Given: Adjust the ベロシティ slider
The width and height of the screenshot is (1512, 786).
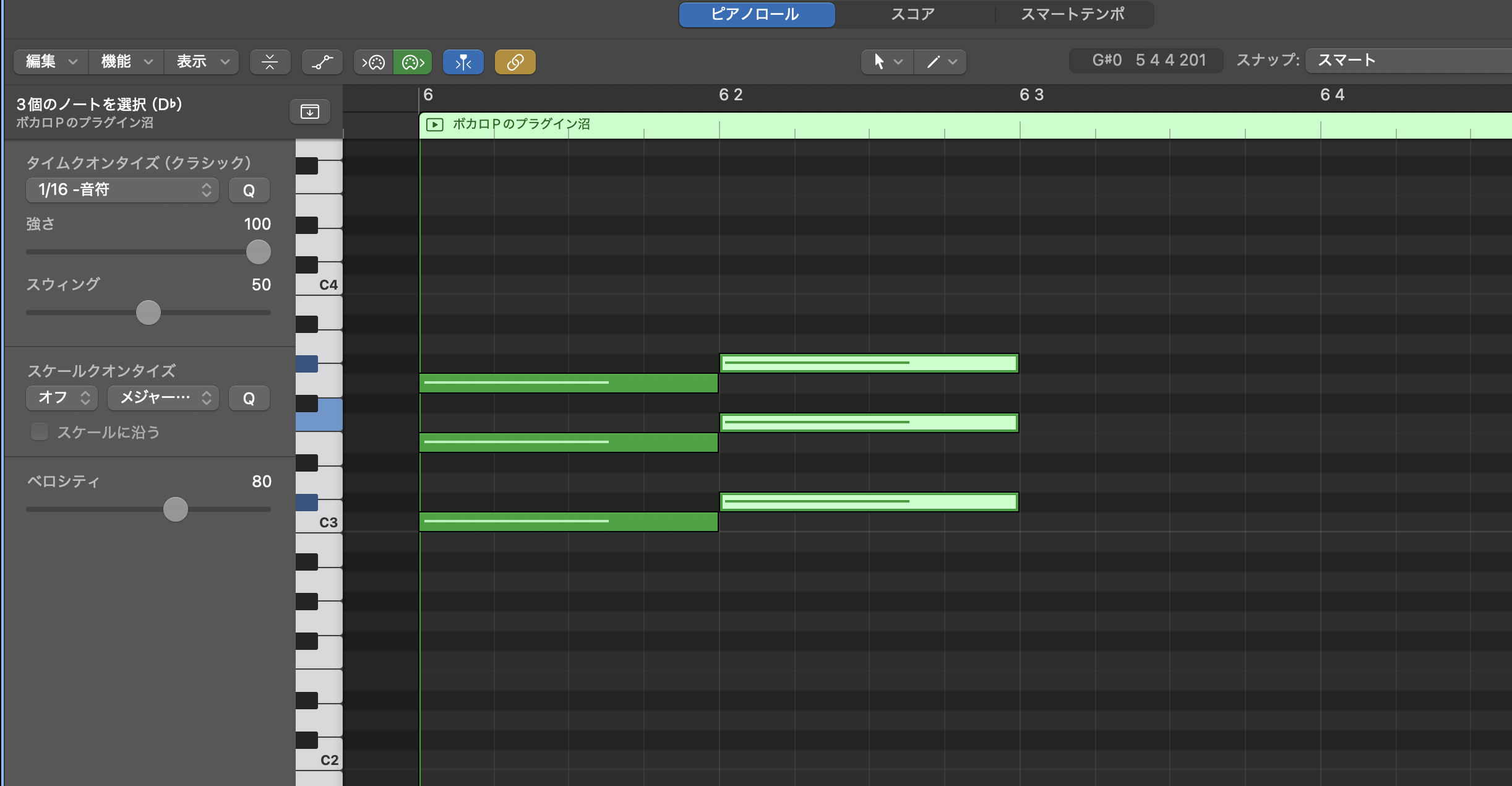Looking at the screenshot, I should point(176,509).
